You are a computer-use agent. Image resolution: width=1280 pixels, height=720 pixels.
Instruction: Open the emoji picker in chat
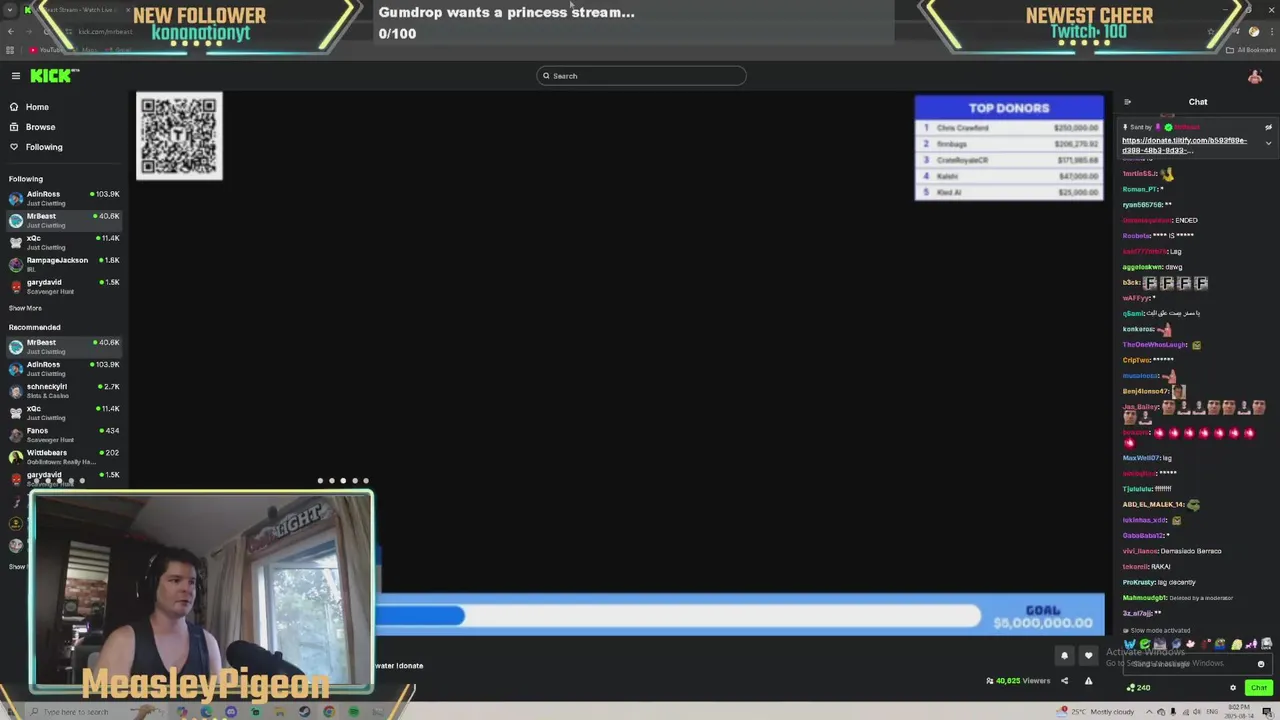click(1261, 664)
